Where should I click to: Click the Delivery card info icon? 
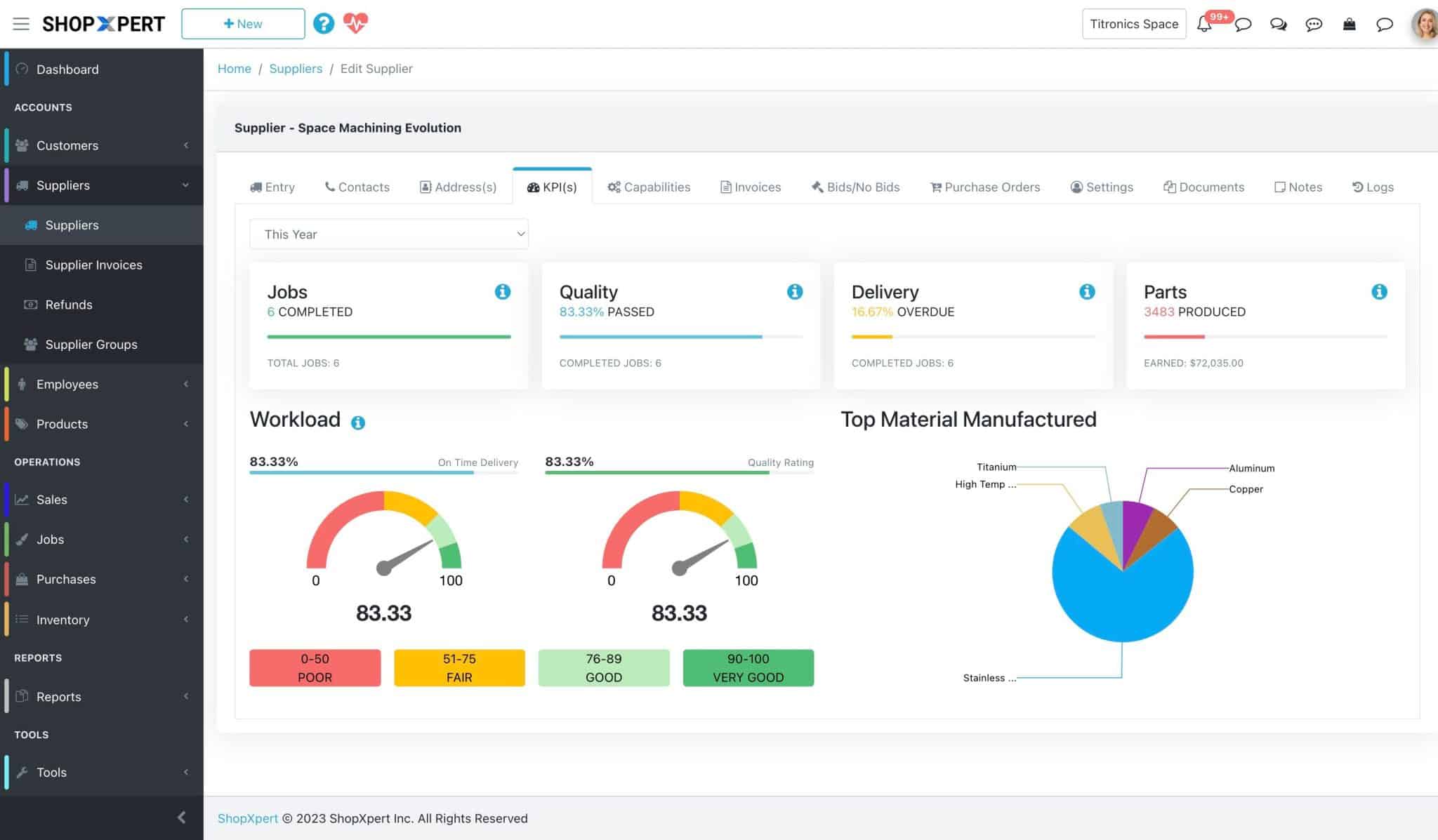pos(1086,292)
